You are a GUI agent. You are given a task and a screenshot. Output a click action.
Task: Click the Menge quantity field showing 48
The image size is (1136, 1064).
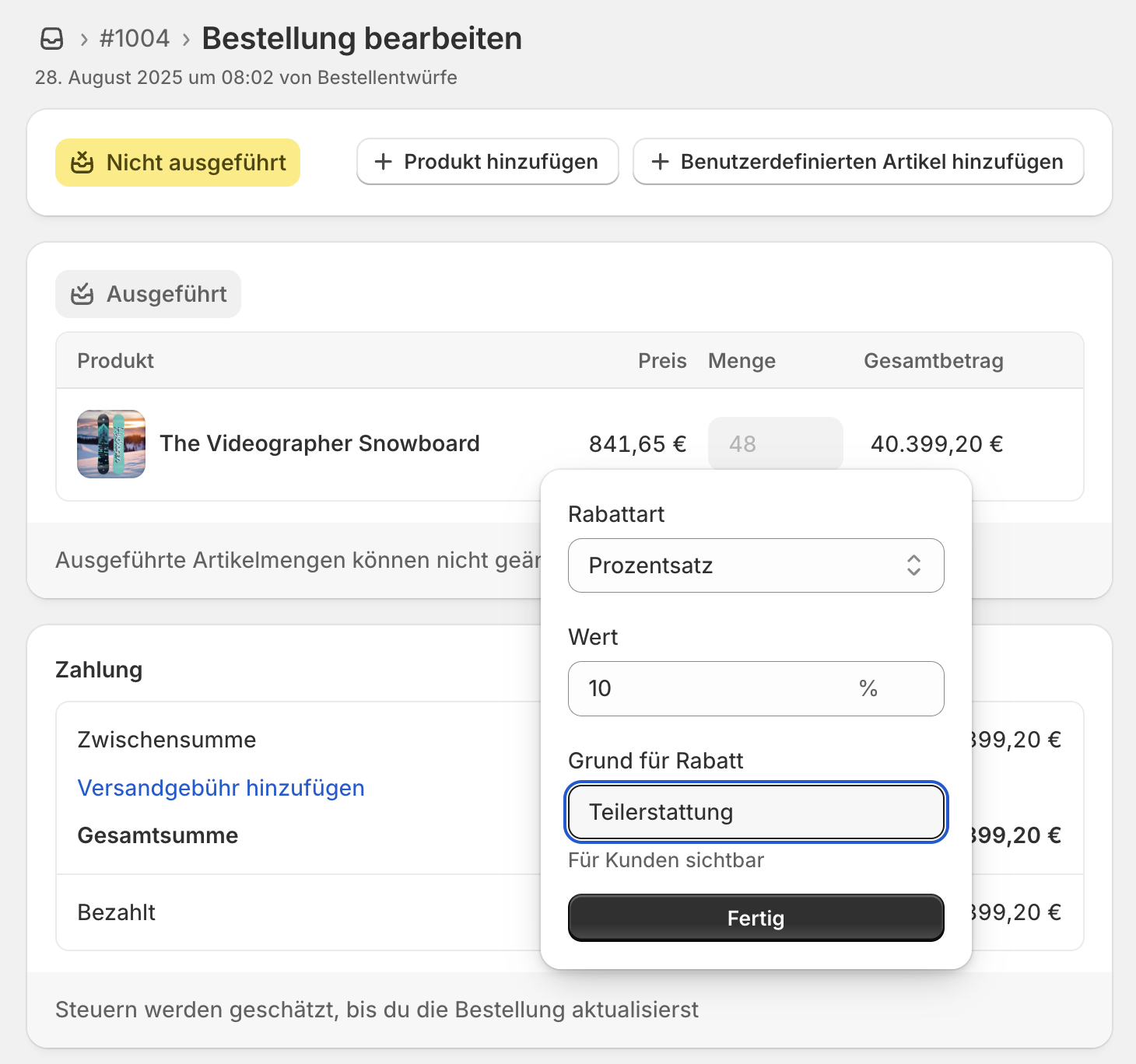pos(775,444)
